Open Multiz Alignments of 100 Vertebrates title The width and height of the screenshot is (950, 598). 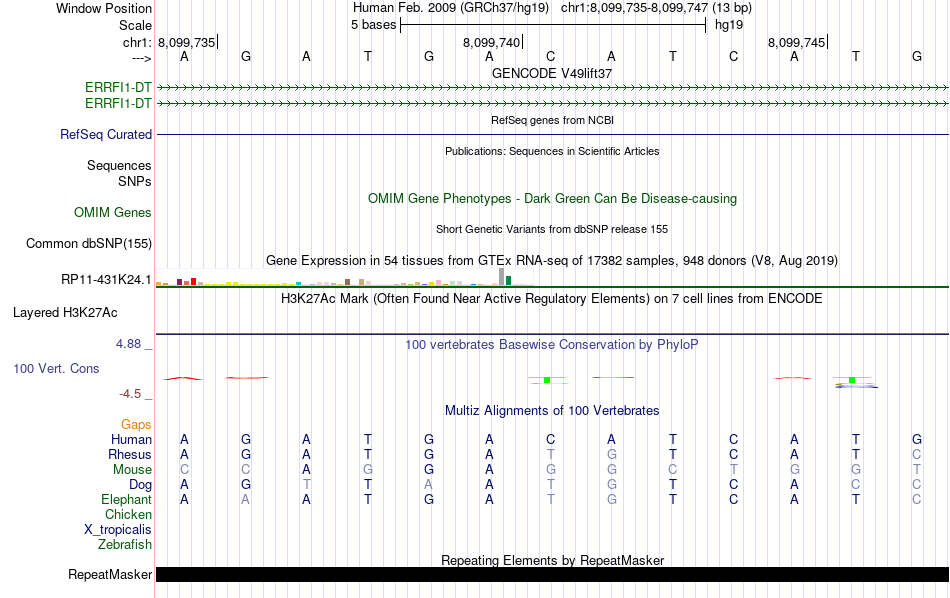(552, 411)
